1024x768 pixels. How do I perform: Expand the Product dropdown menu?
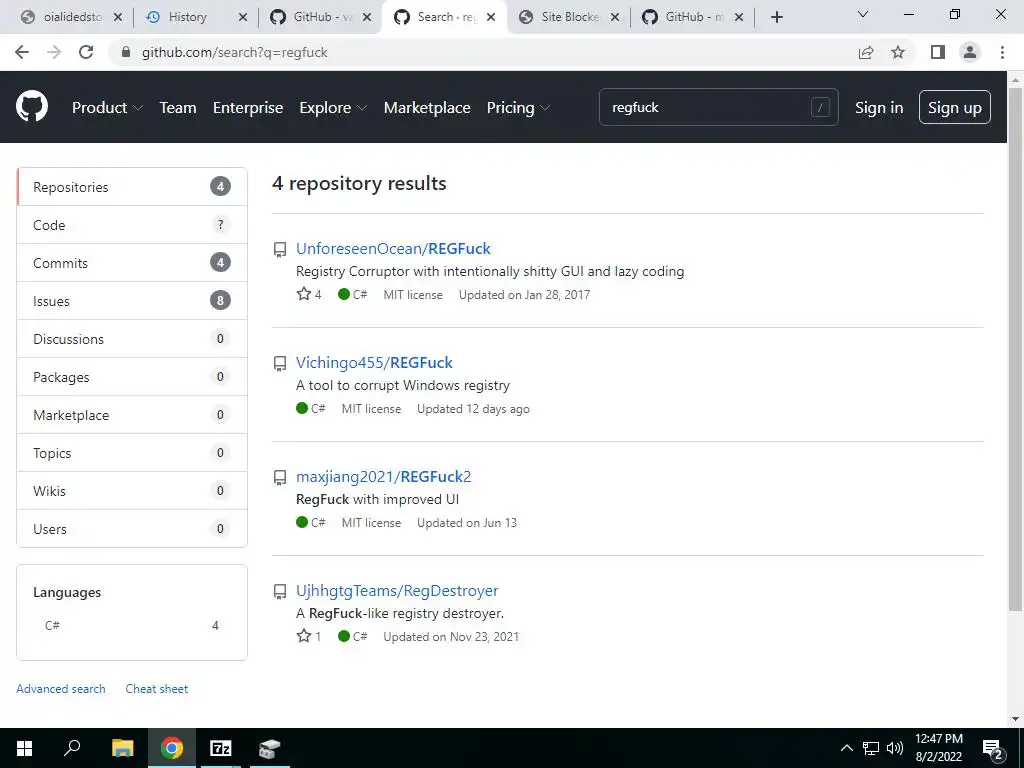[x=107, y=108]
